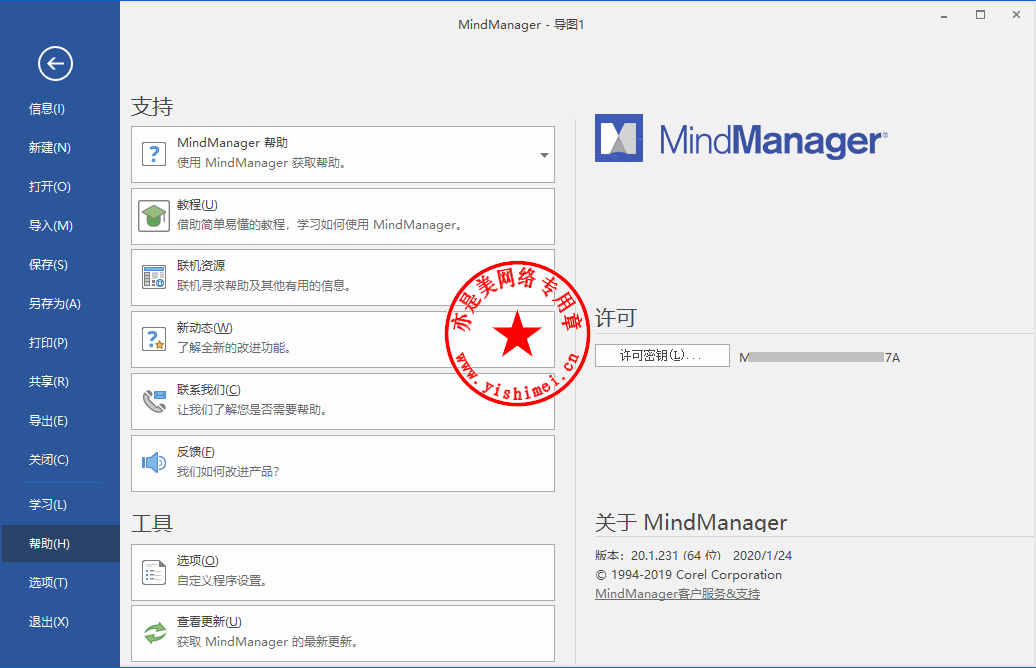Click the window title MindManager - 导图1
Viewport: 1036px width, 668px height.
521,24
